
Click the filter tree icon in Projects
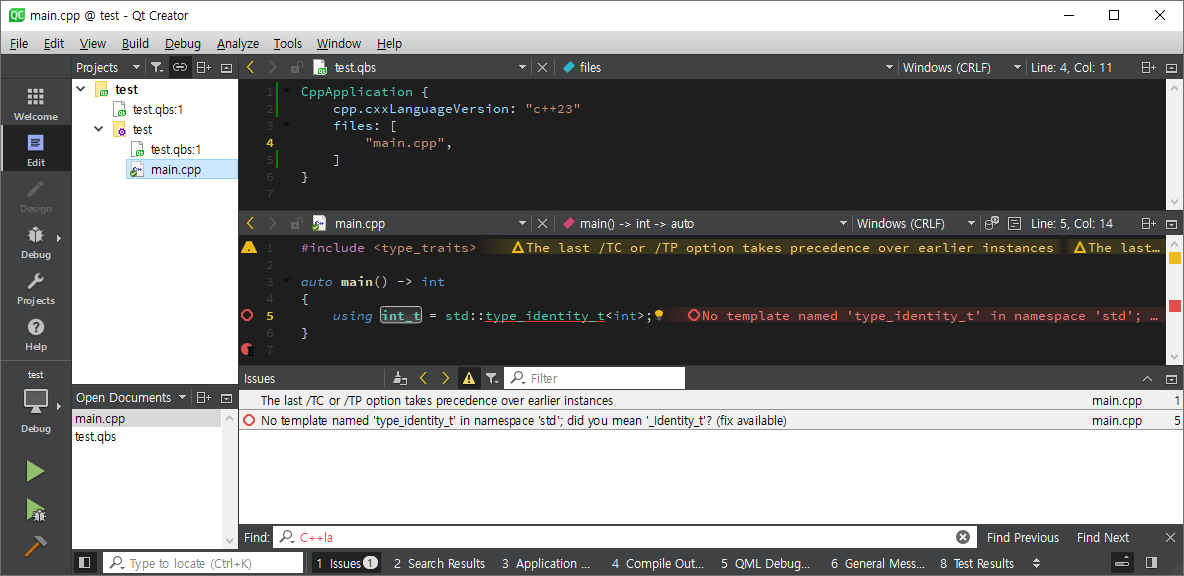click(157, 67)
